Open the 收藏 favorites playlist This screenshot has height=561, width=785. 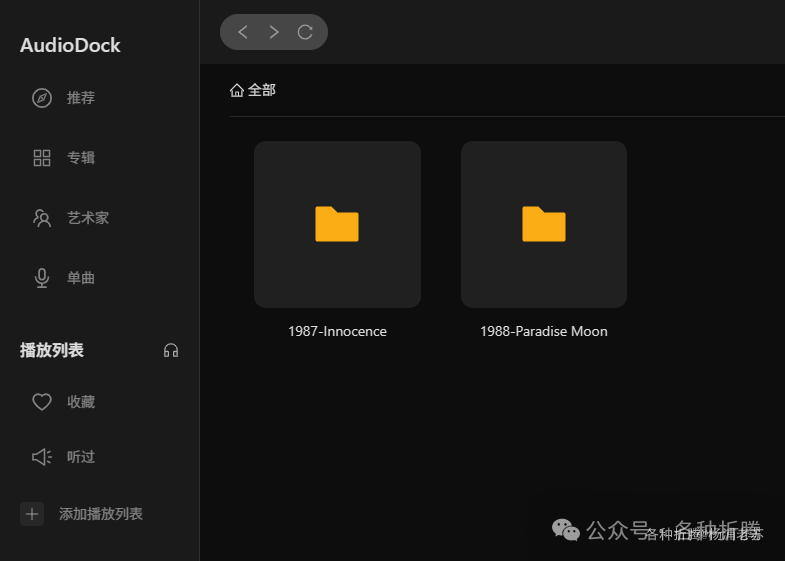tap(81, 402)
